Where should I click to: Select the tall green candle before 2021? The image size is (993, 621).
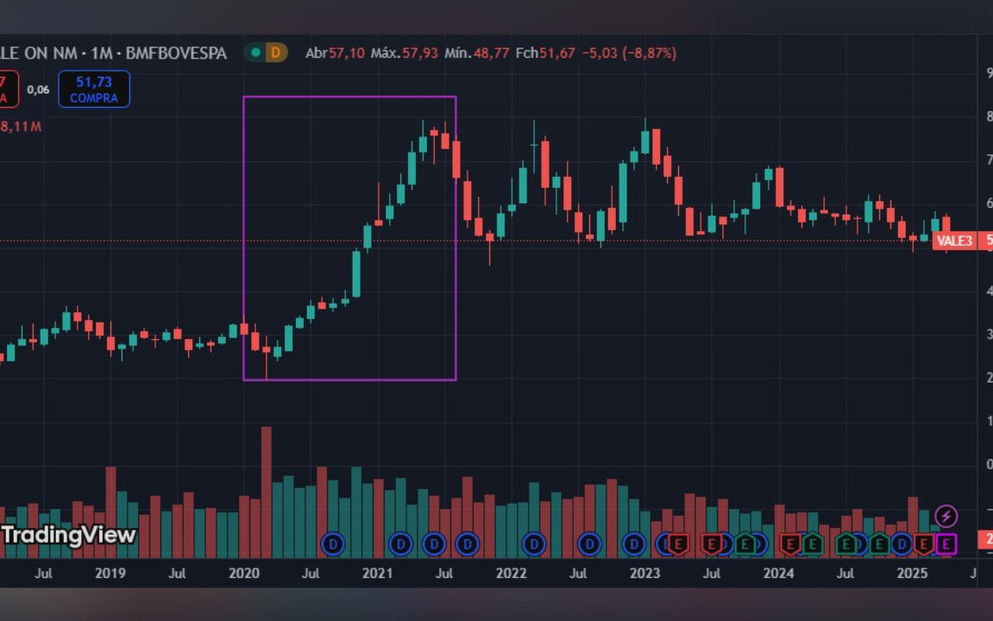[356, 273]
